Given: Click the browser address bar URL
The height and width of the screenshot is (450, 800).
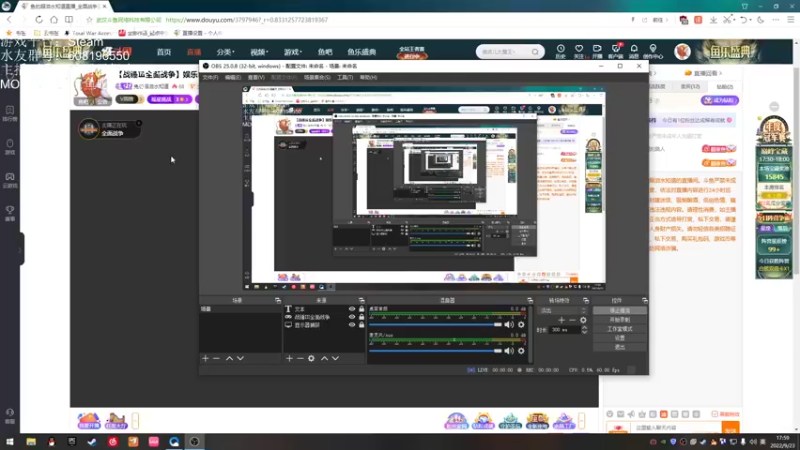Looking at the screenshot, I should click(x=246, y=20).
